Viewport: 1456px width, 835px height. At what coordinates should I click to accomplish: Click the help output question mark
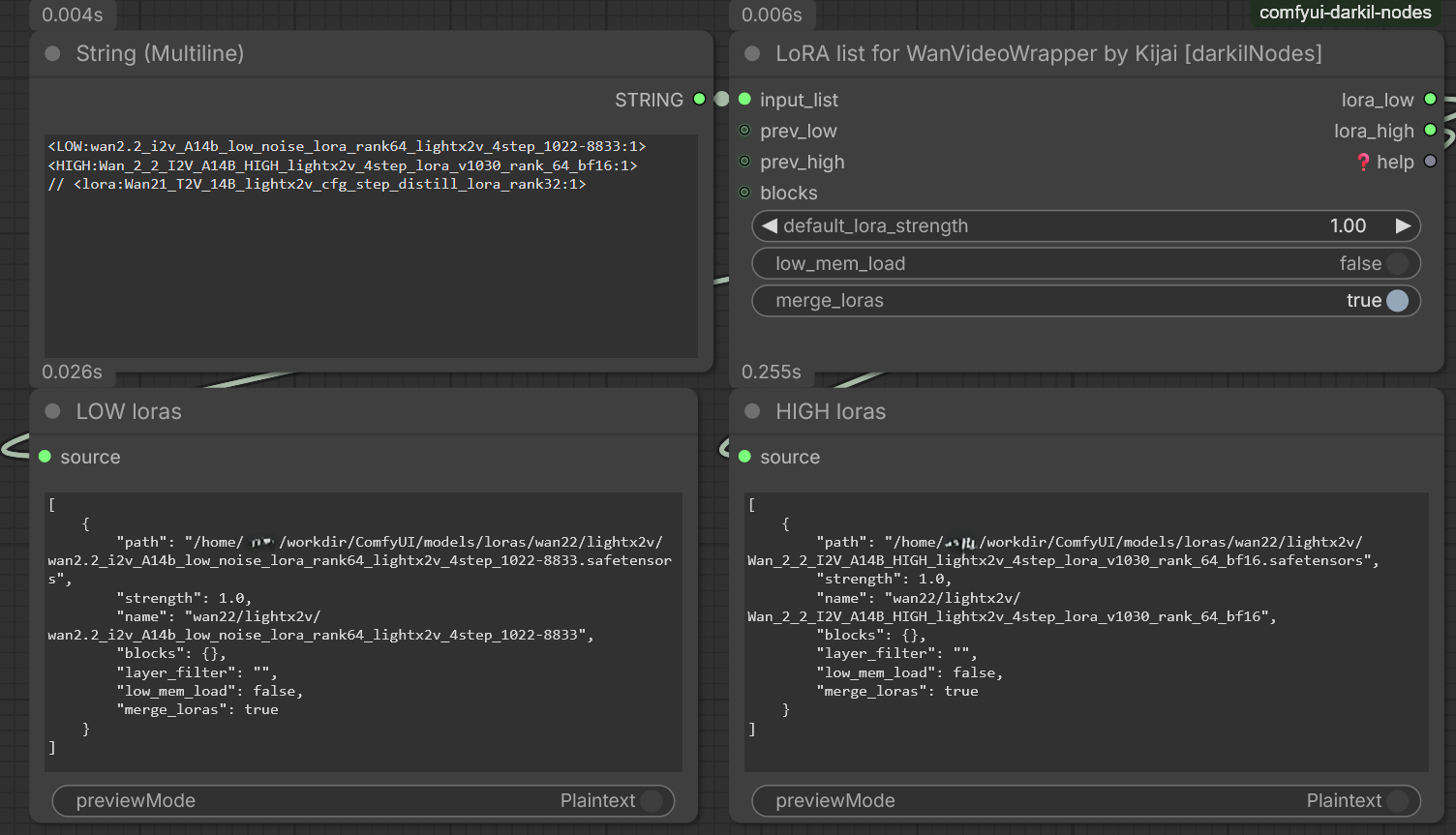(1363, 162)
